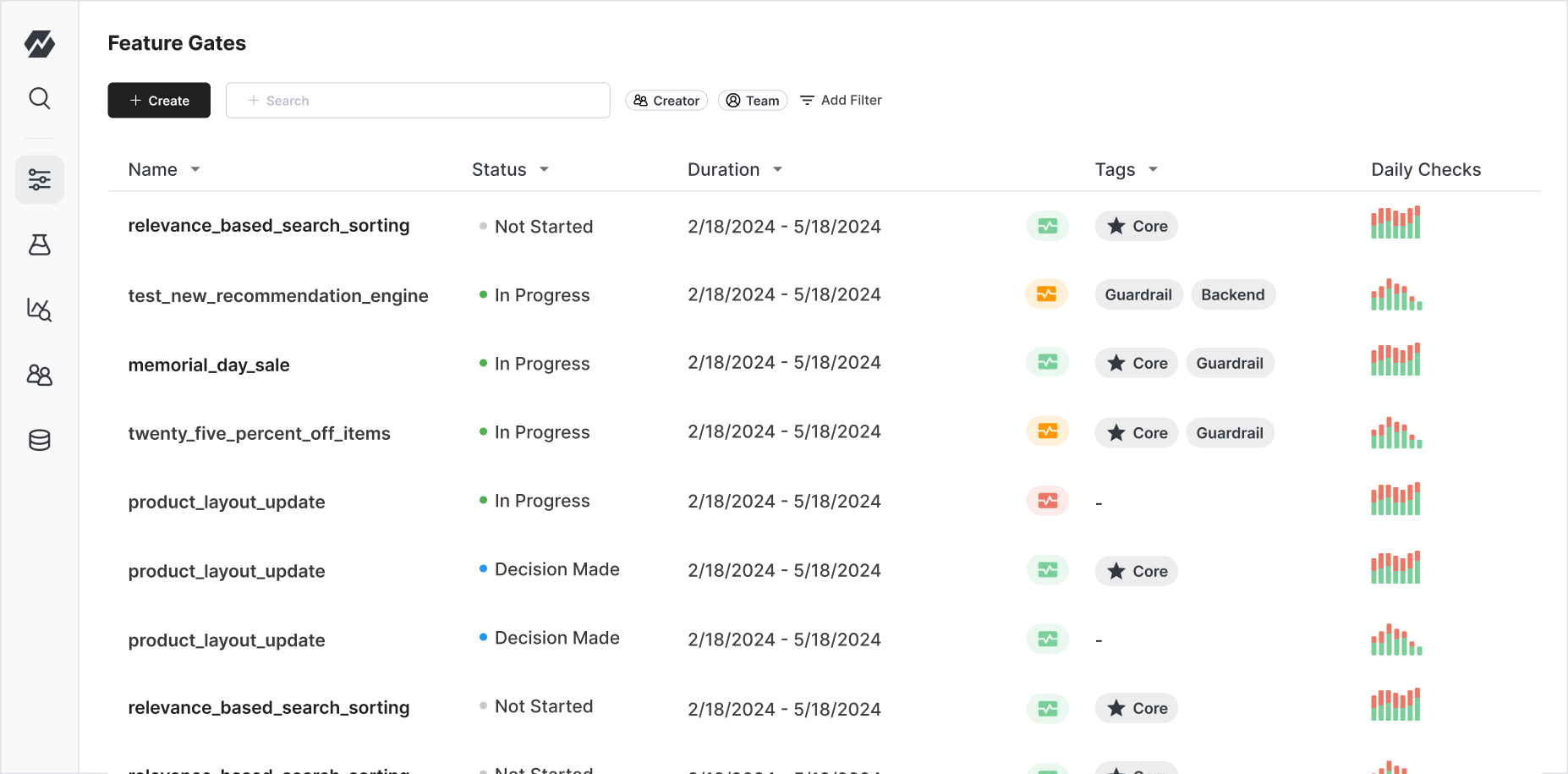Click the Create button
The width and height of the screenshot is (1568, 774).
click(159, 100)
